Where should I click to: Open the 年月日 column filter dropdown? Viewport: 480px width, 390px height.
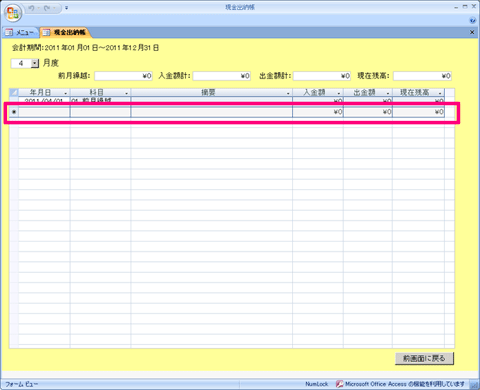click(65, 93)
